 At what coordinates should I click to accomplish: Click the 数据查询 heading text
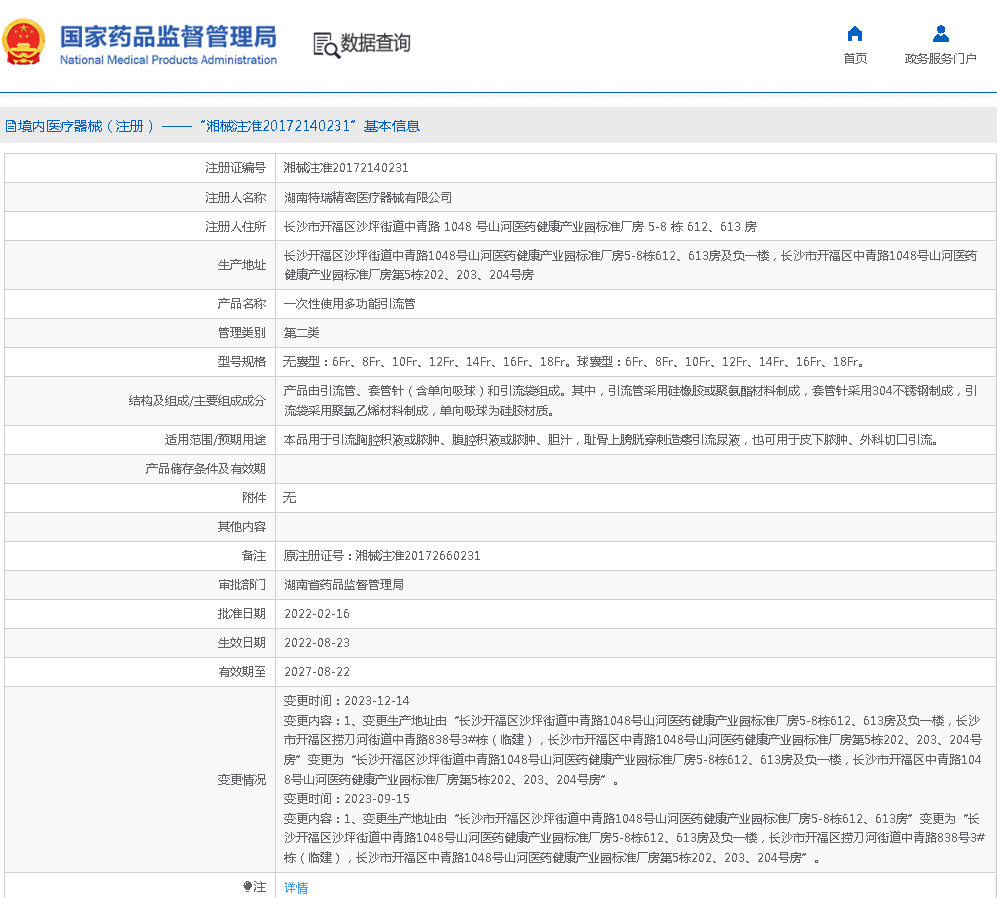375,43
